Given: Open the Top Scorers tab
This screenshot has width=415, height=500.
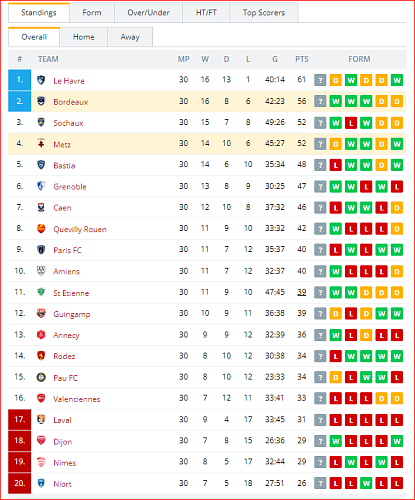Looking at the screenshot, I should [x=264, y=13].
